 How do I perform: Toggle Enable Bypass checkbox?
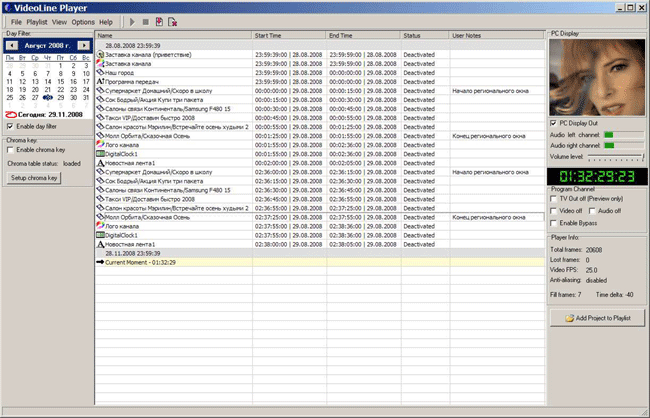coord(553,223)
